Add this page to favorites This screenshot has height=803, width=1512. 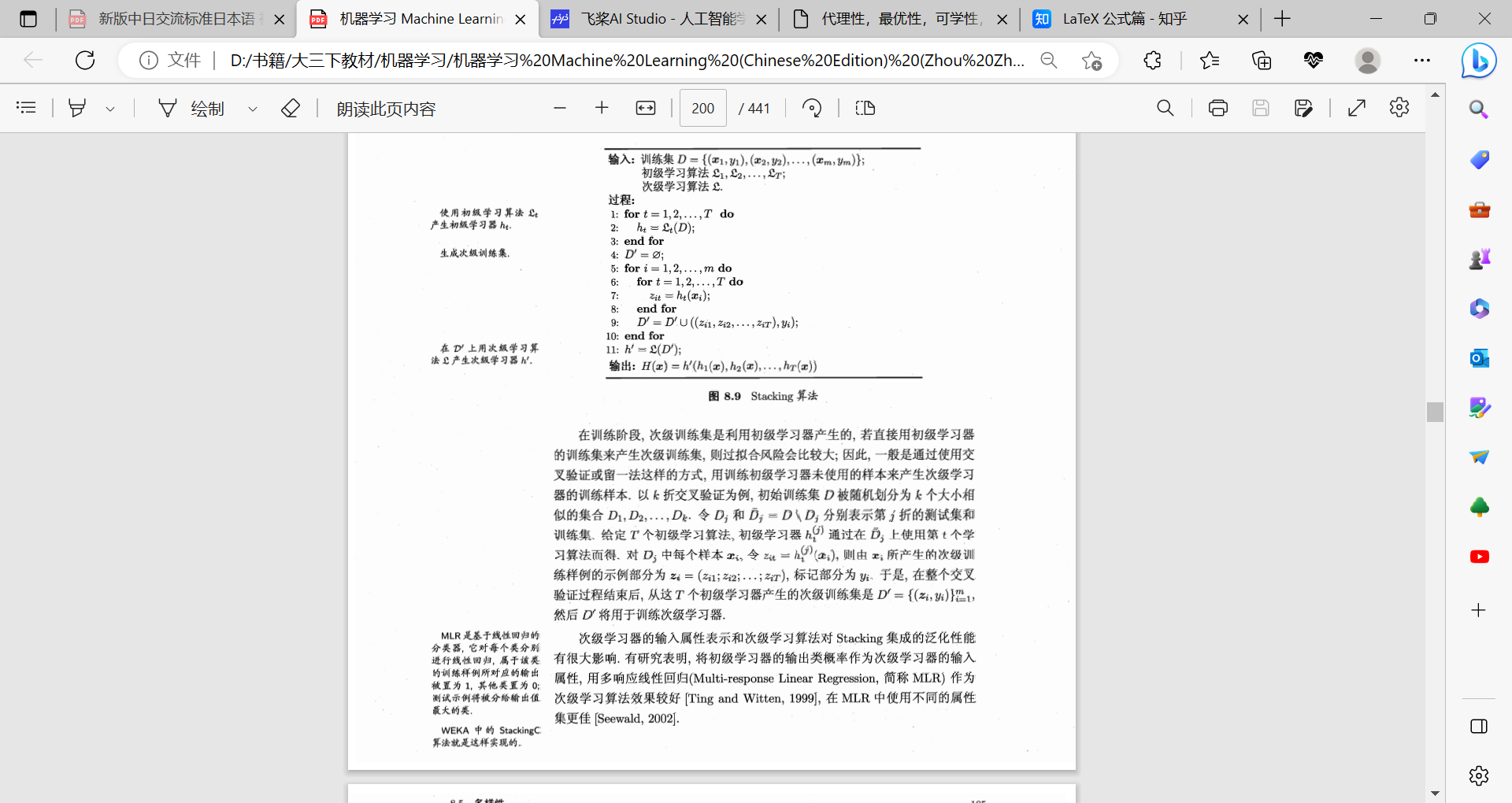point(1091,60)
